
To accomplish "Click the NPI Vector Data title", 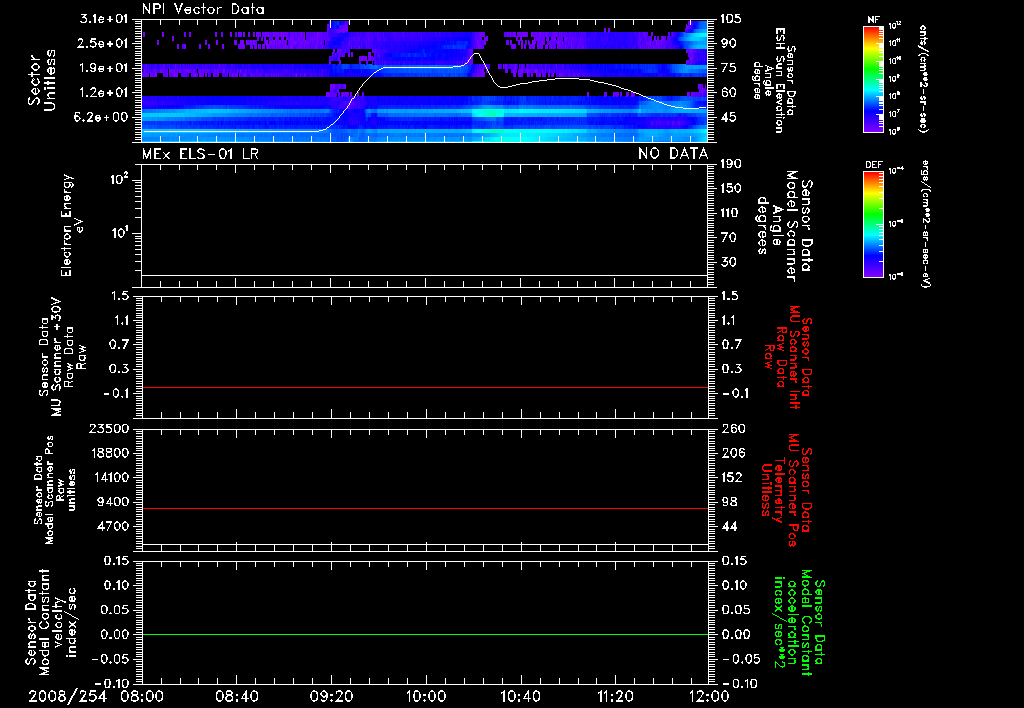I will tap(203, 9).
